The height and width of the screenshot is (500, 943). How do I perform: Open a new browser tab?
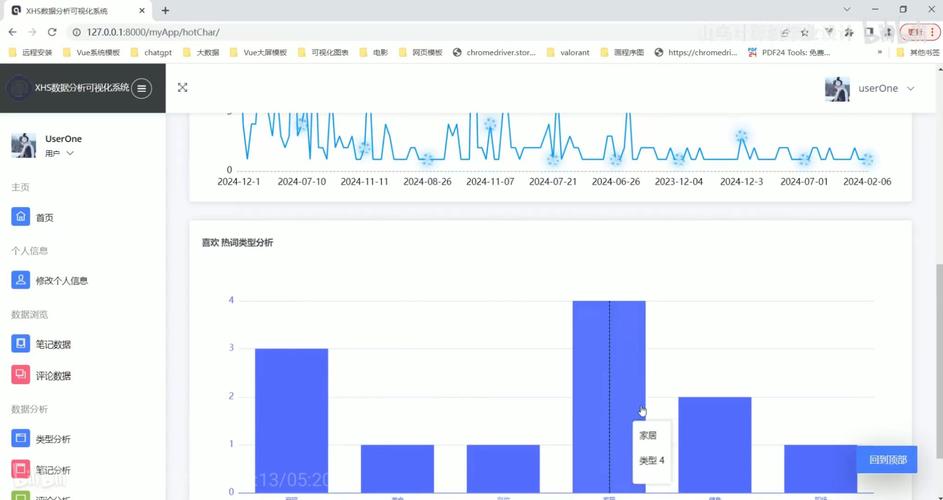[x=165, y=10]
